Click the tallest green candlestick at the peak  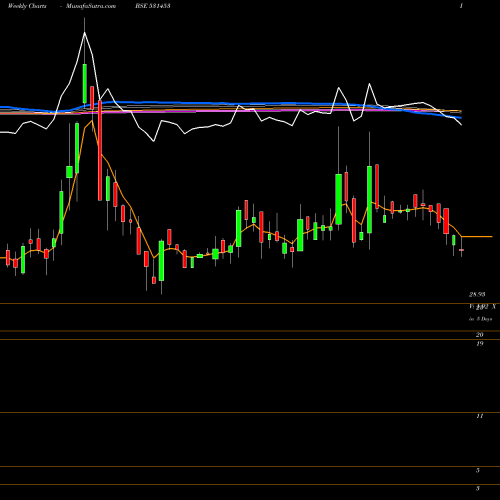coord(85,83)
